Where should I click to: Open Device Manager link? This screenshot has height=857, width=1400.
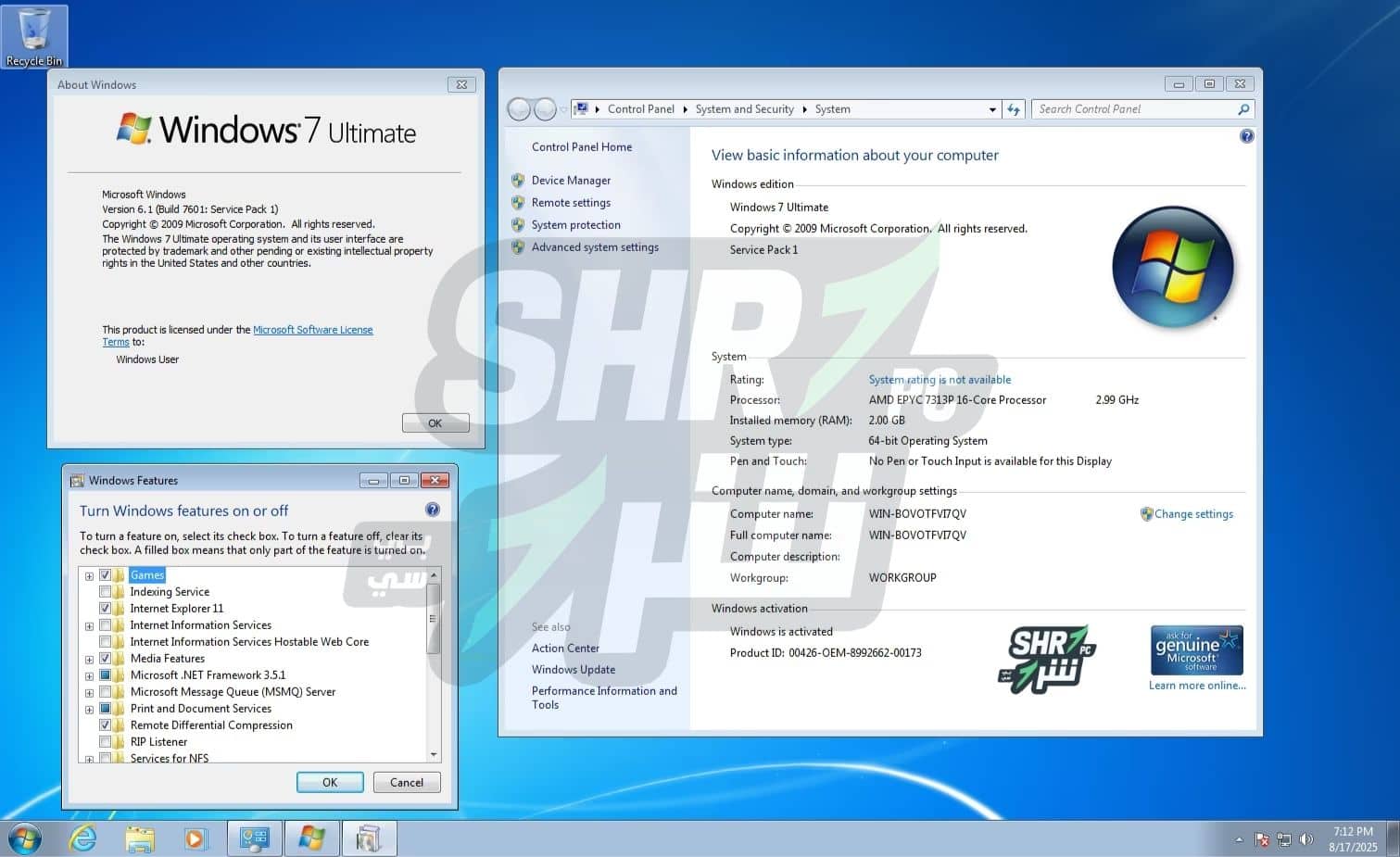571,180
